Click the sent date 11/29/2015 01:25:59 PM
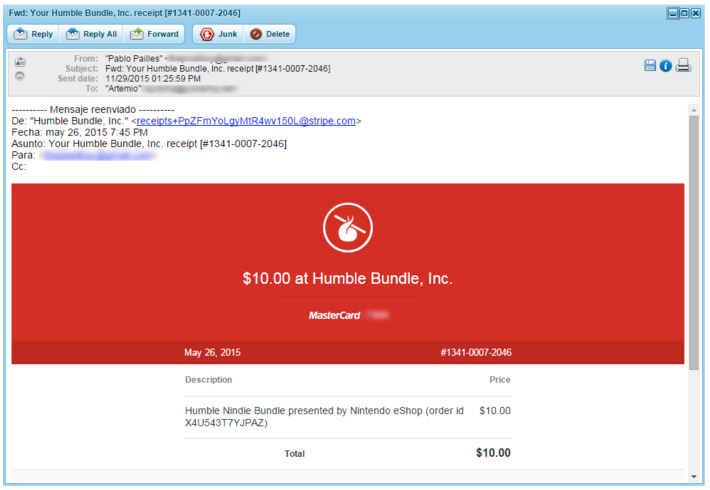The image size is (710, 490). (153, 79)
